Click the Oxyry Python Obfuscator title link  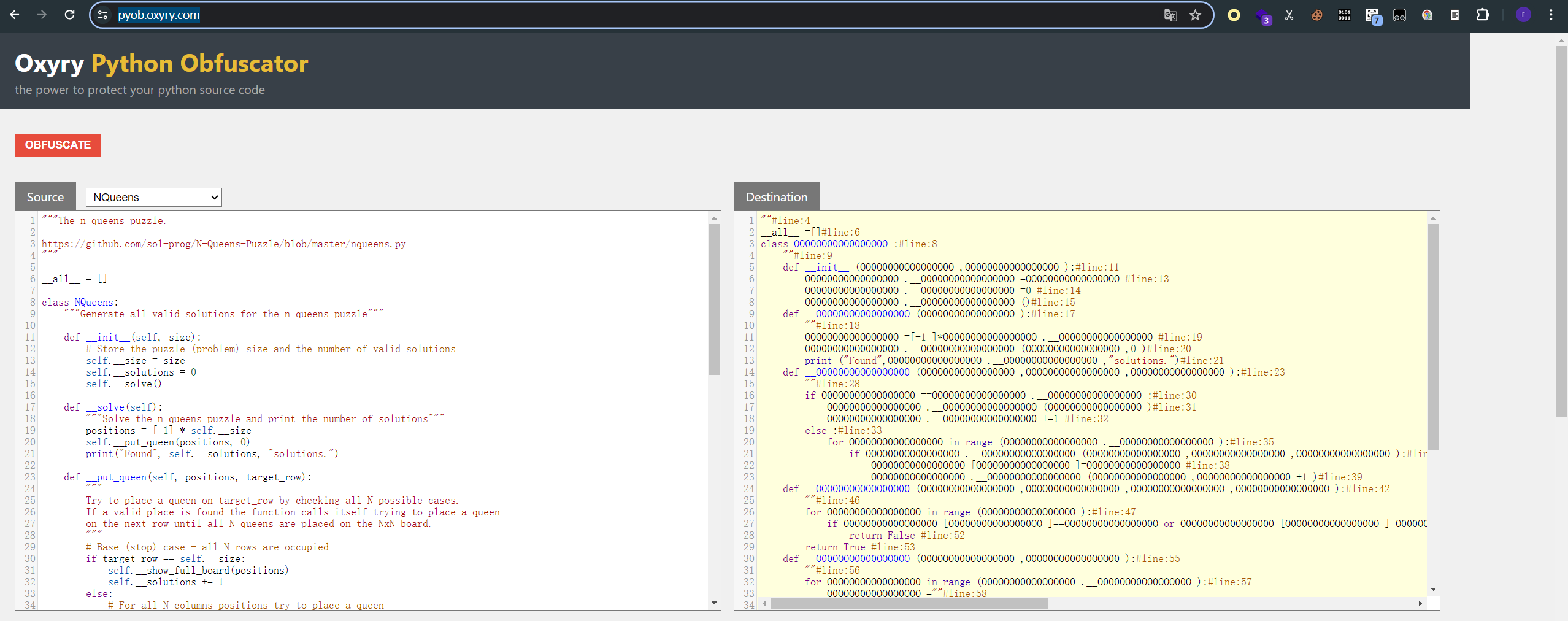[161, 64]
